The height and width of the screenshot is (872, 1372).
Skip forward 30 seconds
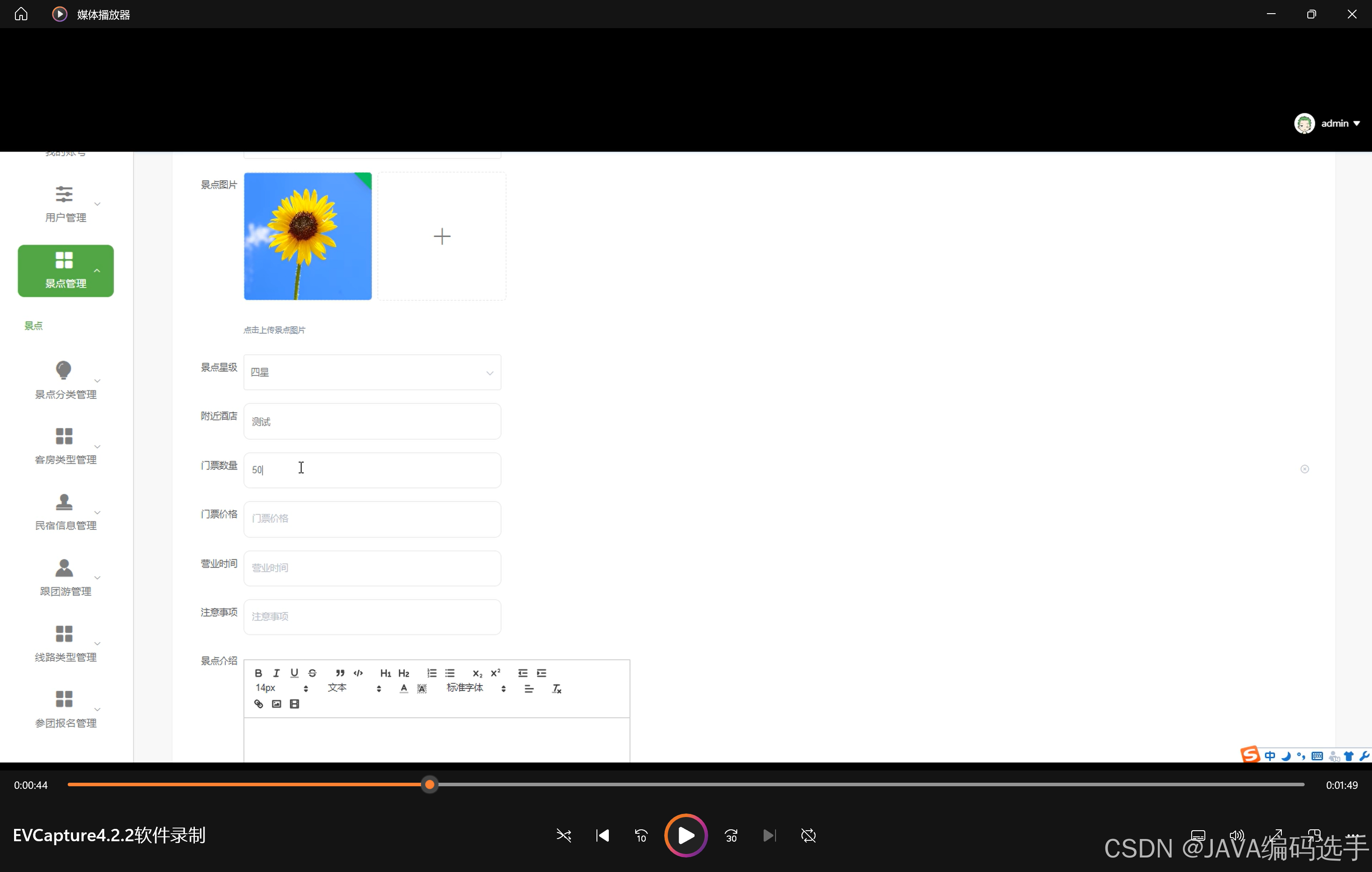[x=731, y=835]
